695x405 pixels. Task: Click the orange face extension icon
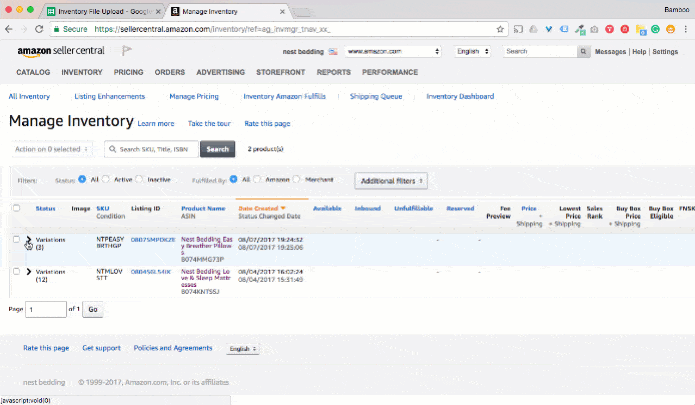[670, 29]
